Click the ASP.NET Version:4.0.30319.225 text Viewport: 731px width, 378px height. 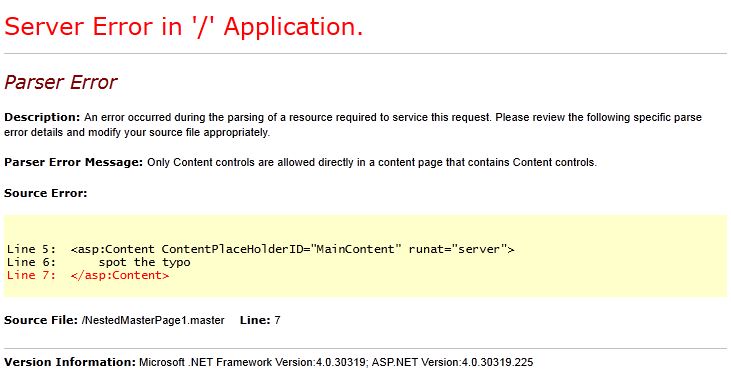coord(452,362)
